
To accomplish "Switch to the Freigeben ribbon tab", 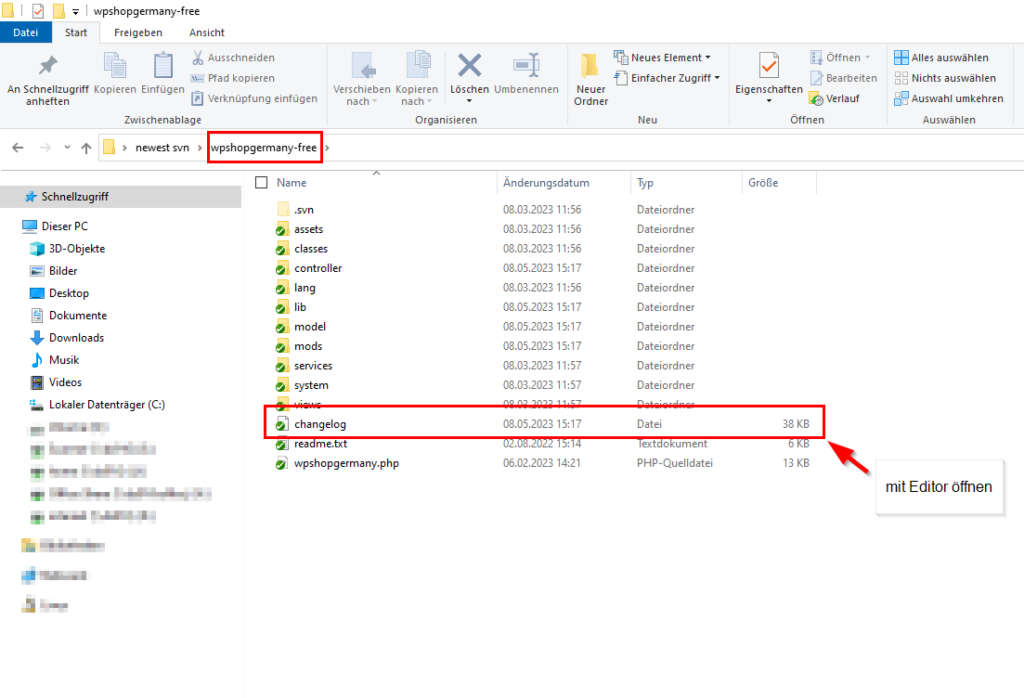I will click(x=138, y=32).
